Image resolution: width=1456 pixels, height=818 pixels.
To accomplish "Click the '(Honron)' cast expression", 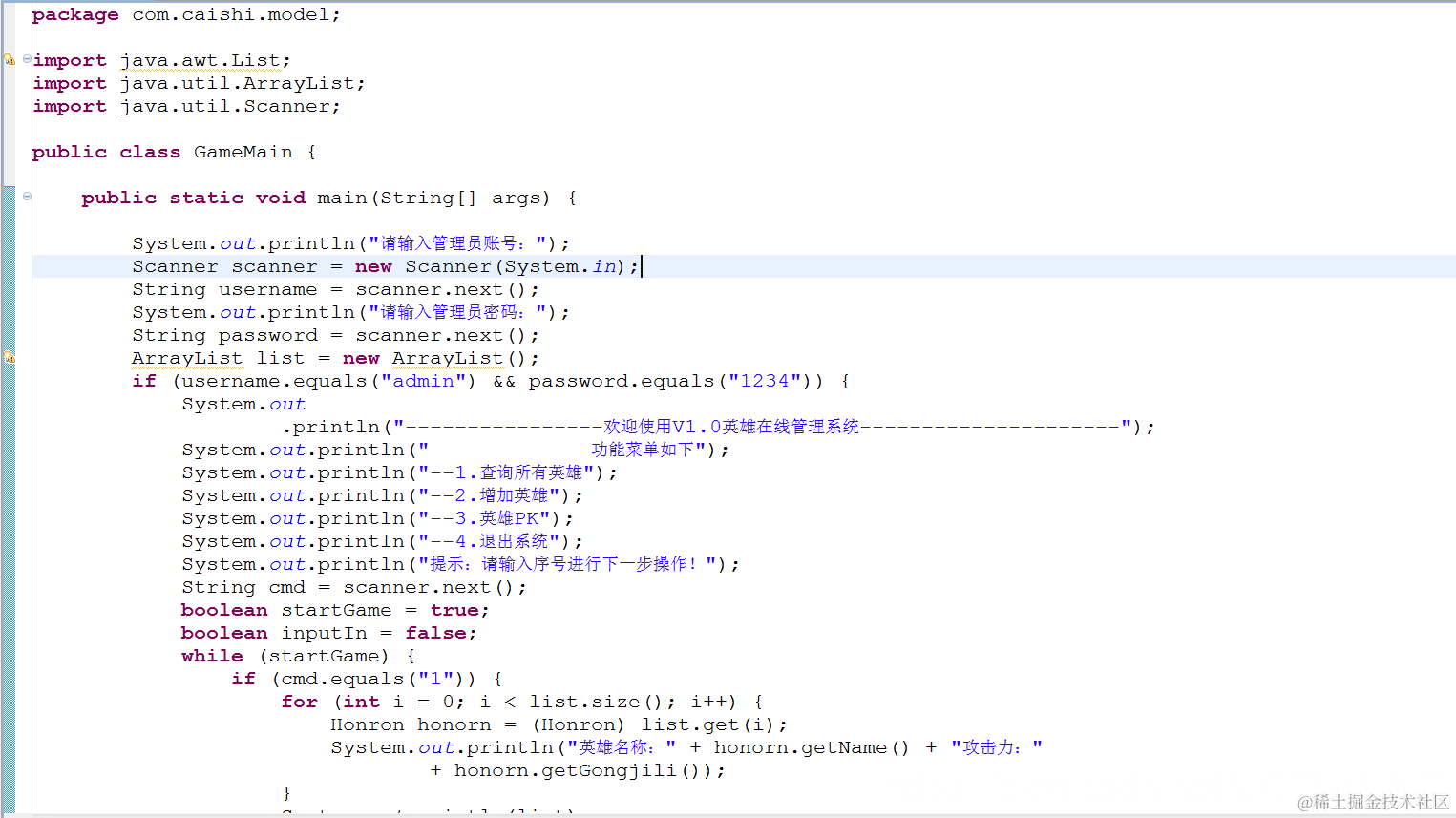I will pos(579,725).
